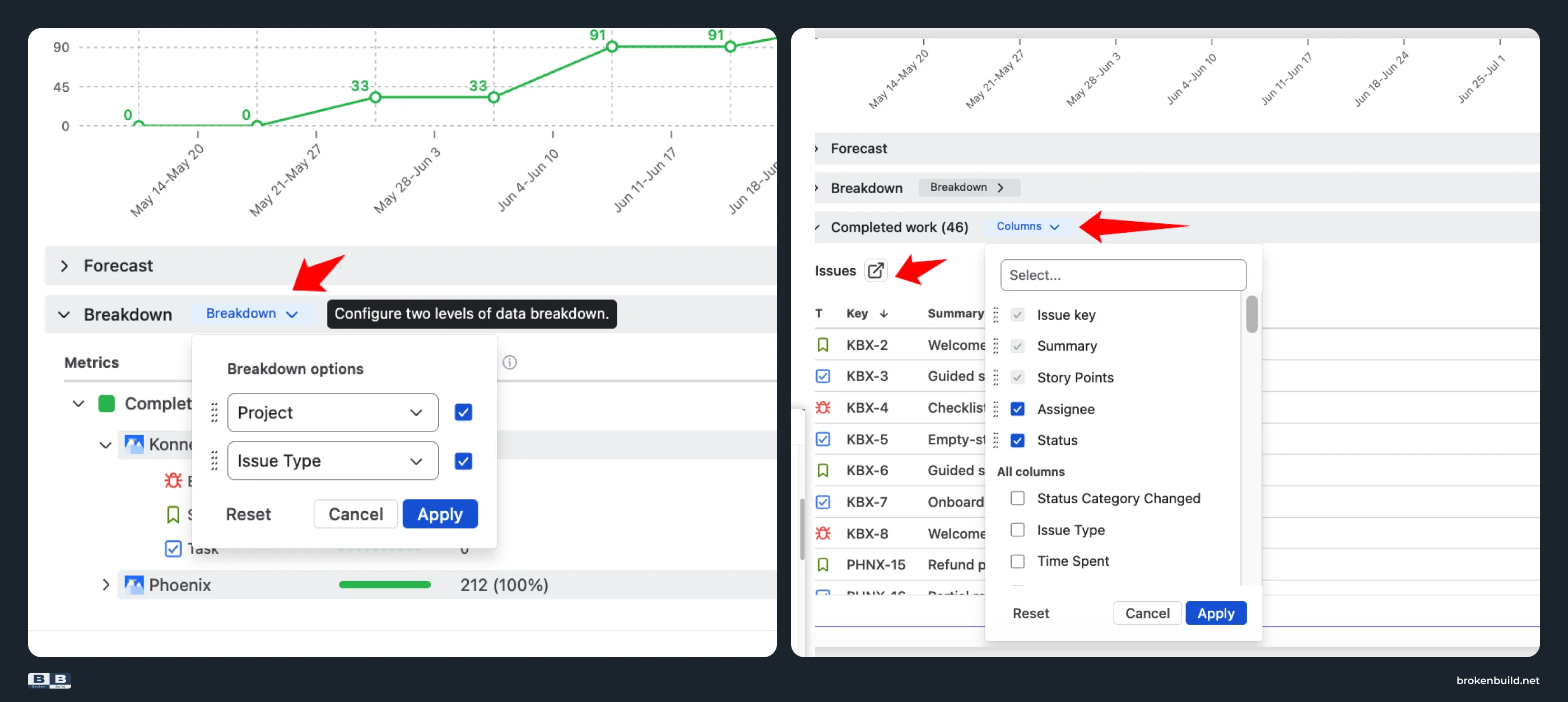Image resolution: width=1568 pixels, height=702 pixels.
Task: Click the Columns popup vertical scrollbar
Action: coord(1251,315)
